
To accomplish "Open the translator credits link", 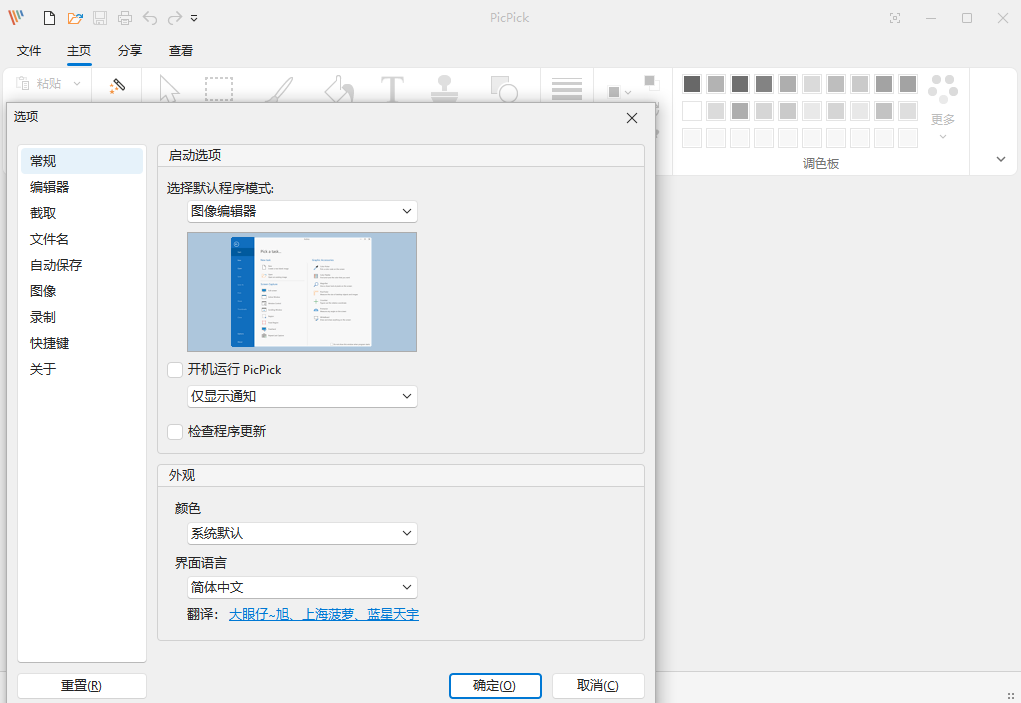I will 324,614.
